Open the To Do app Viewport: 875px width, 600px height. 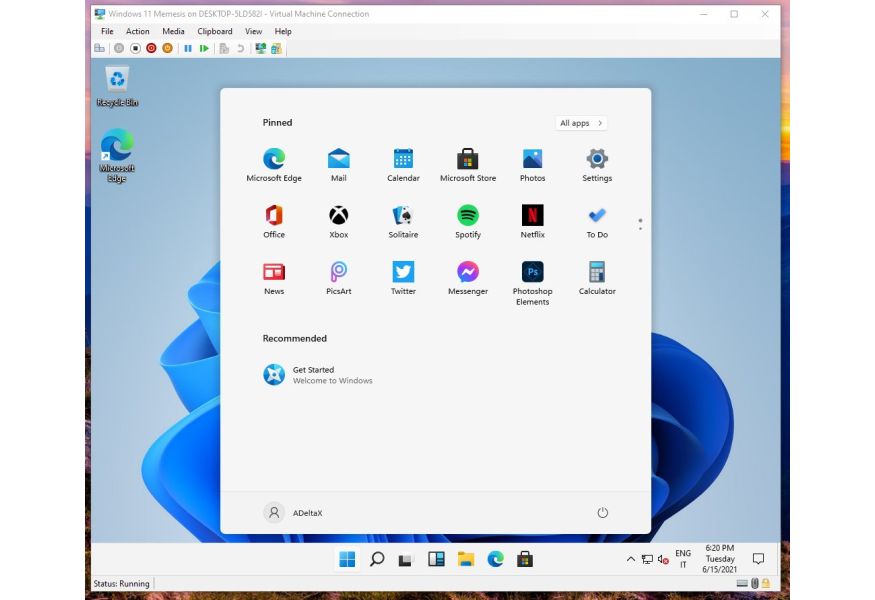pyautogui.click(x=597, y=222)
